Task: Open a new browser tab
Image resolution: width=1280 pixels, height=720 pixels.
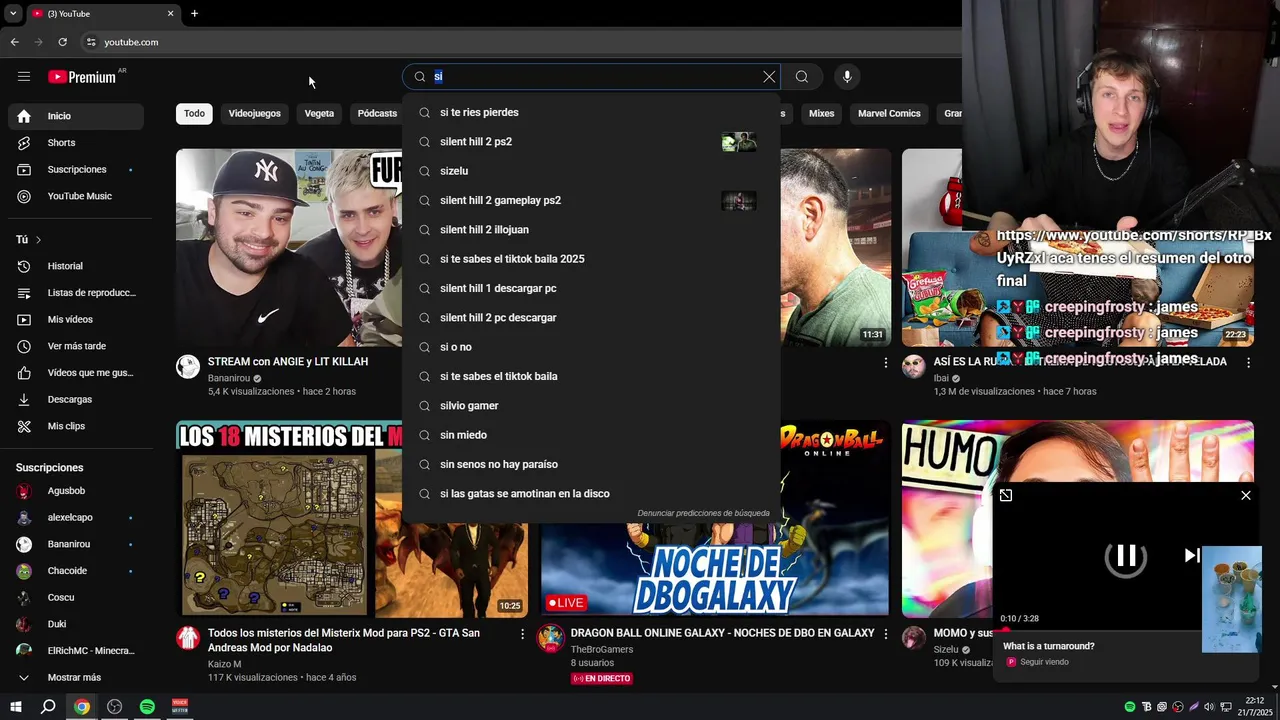Action: tap(194, 14)
